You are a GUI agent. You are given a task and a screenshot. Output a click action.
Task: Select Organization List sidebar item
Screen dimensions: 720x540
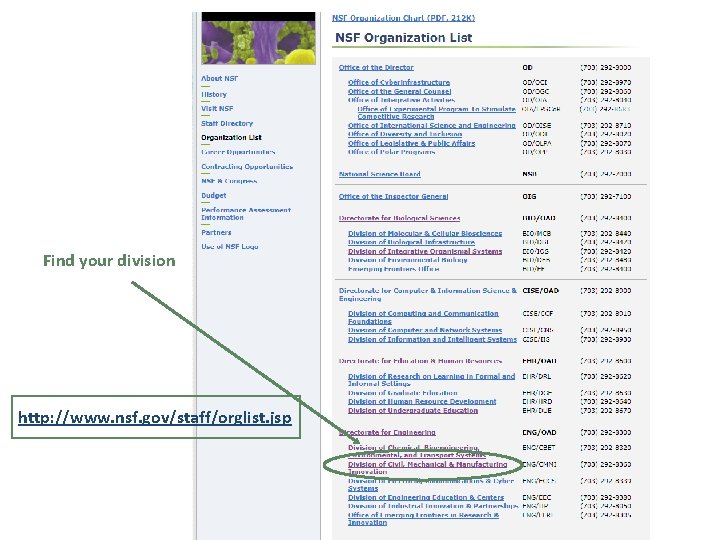tap(231, 137)
